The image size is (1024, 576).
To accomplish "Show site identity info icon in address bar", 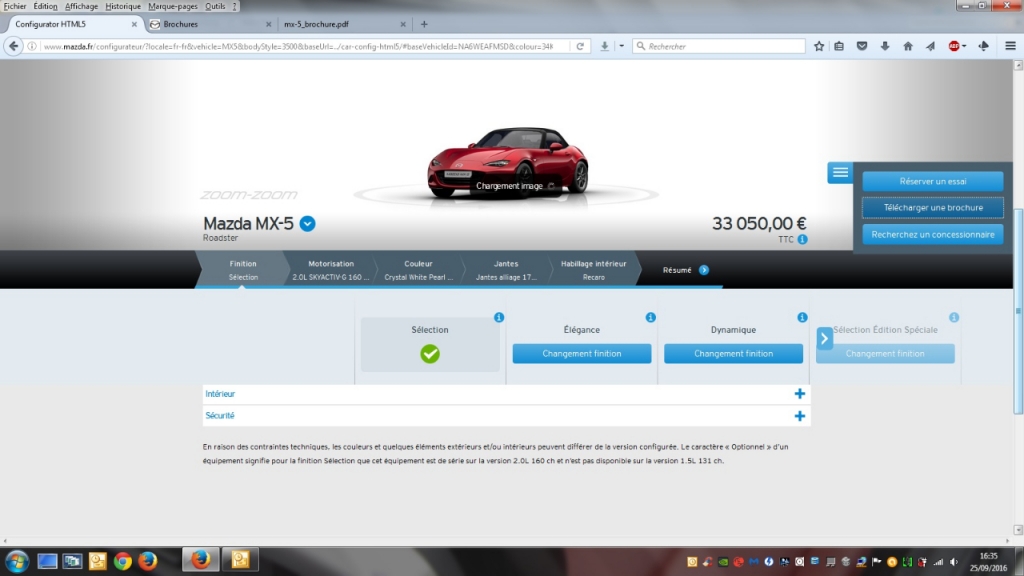I will pyautogui.click(x=31, y=46).
